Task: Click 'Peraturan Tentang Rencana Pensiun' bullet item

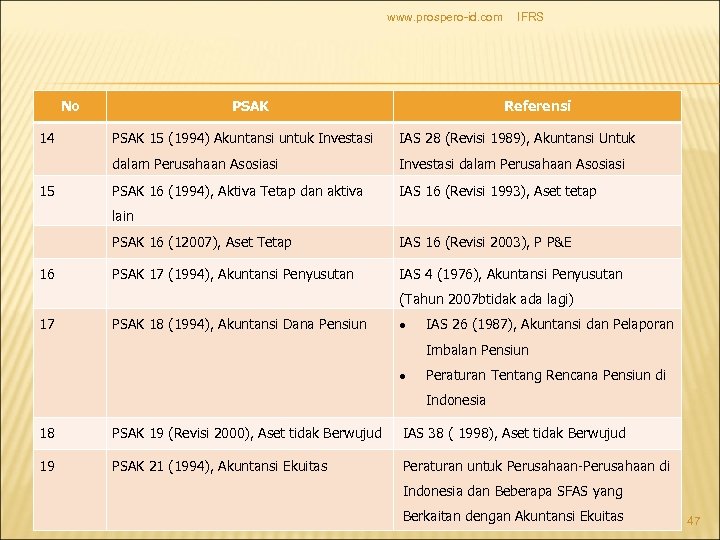Action: pyautogui.click(x=546, y=388)
